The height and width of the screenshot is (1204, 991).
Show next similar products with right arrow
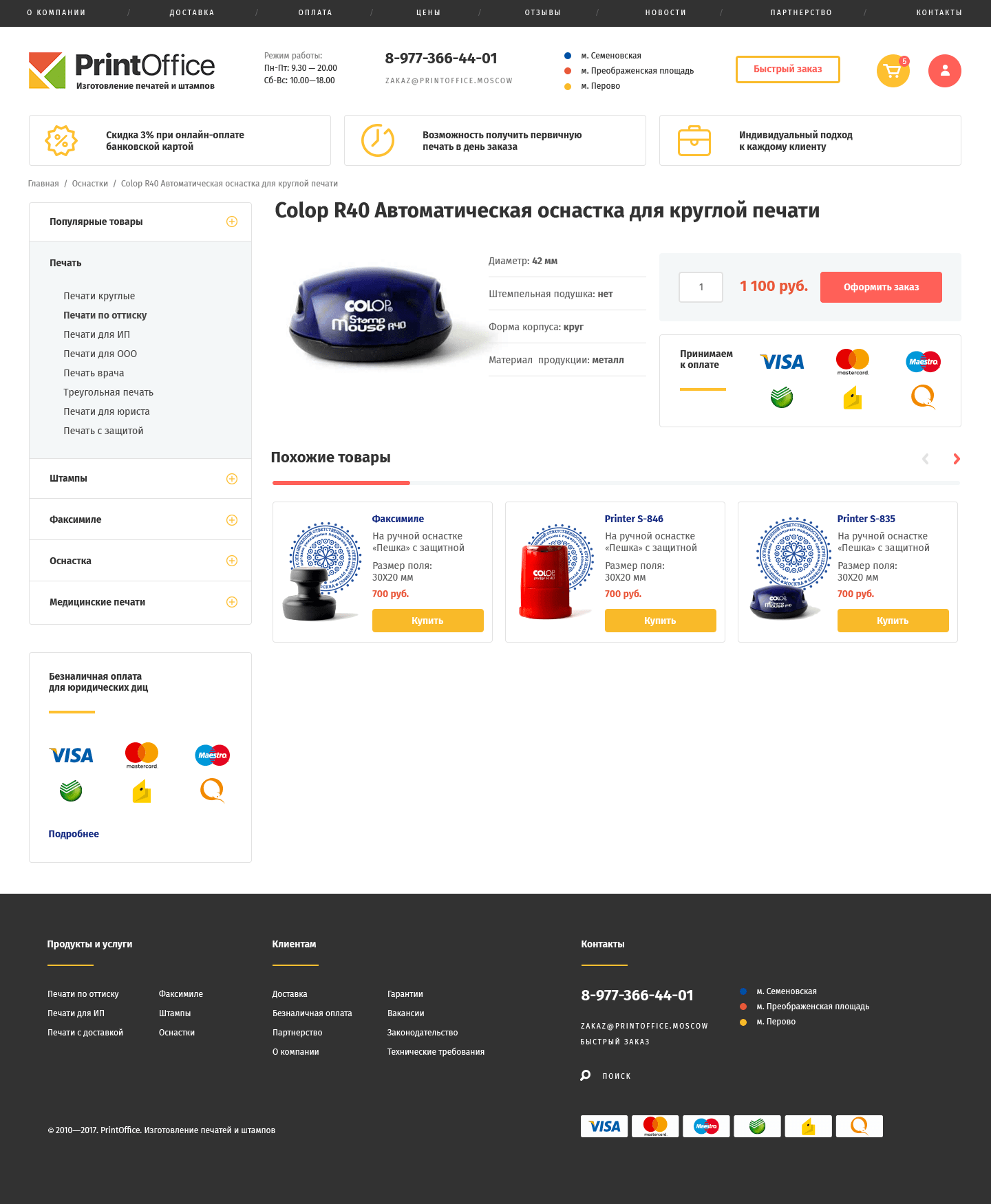point(956,459)
